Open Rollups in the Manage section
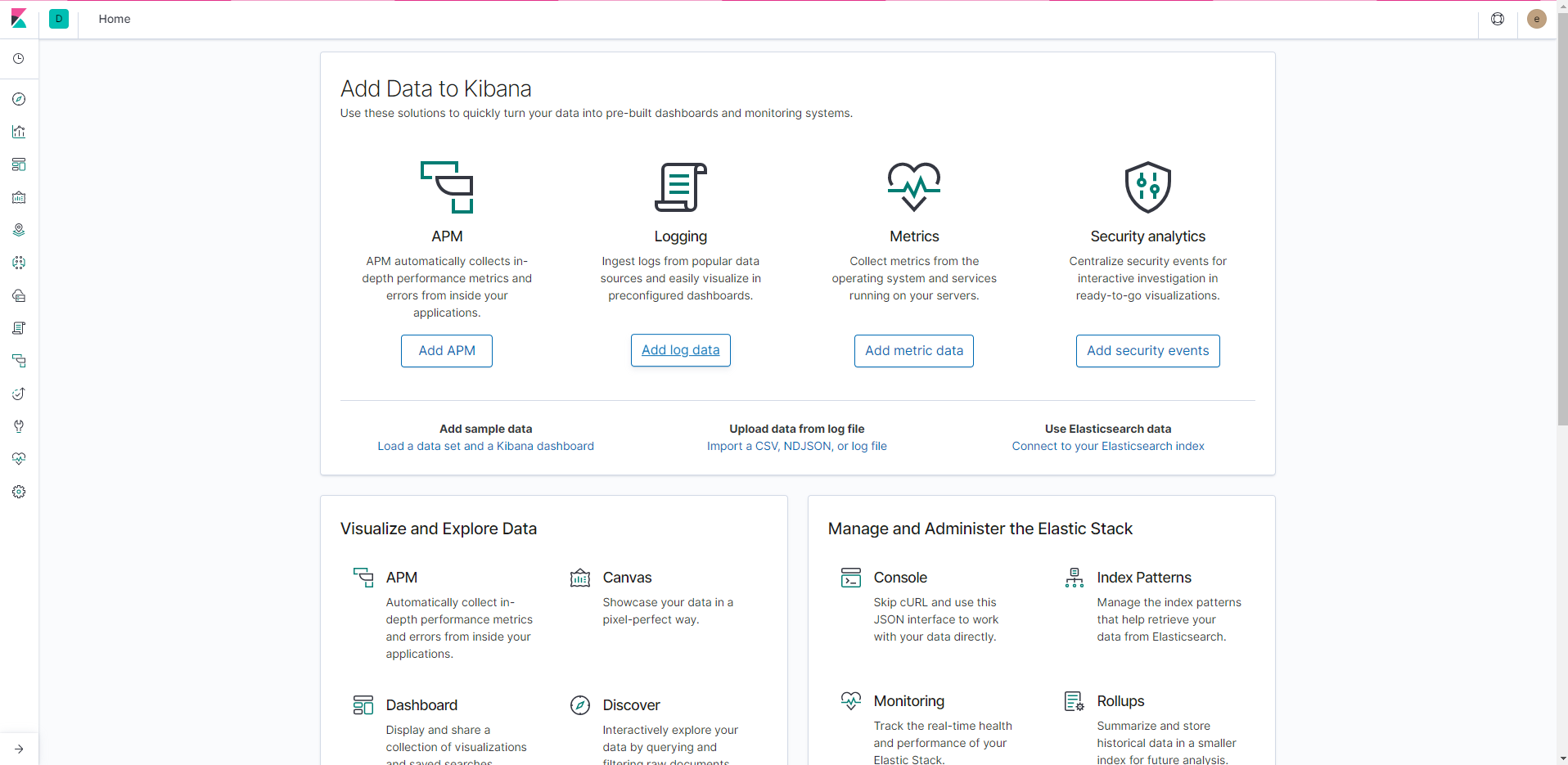Screen dimensions: 1568x765 [x=1121, y=701]
